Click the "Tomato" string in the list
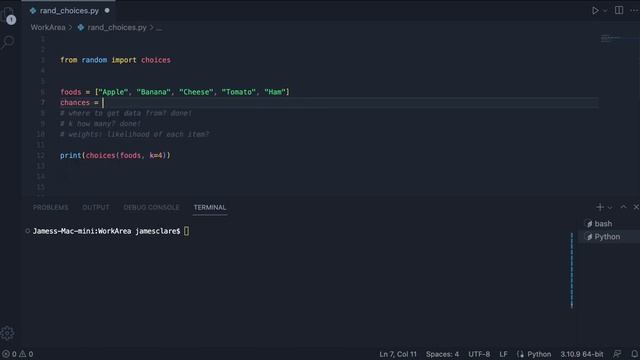 [x=238, y=92]
